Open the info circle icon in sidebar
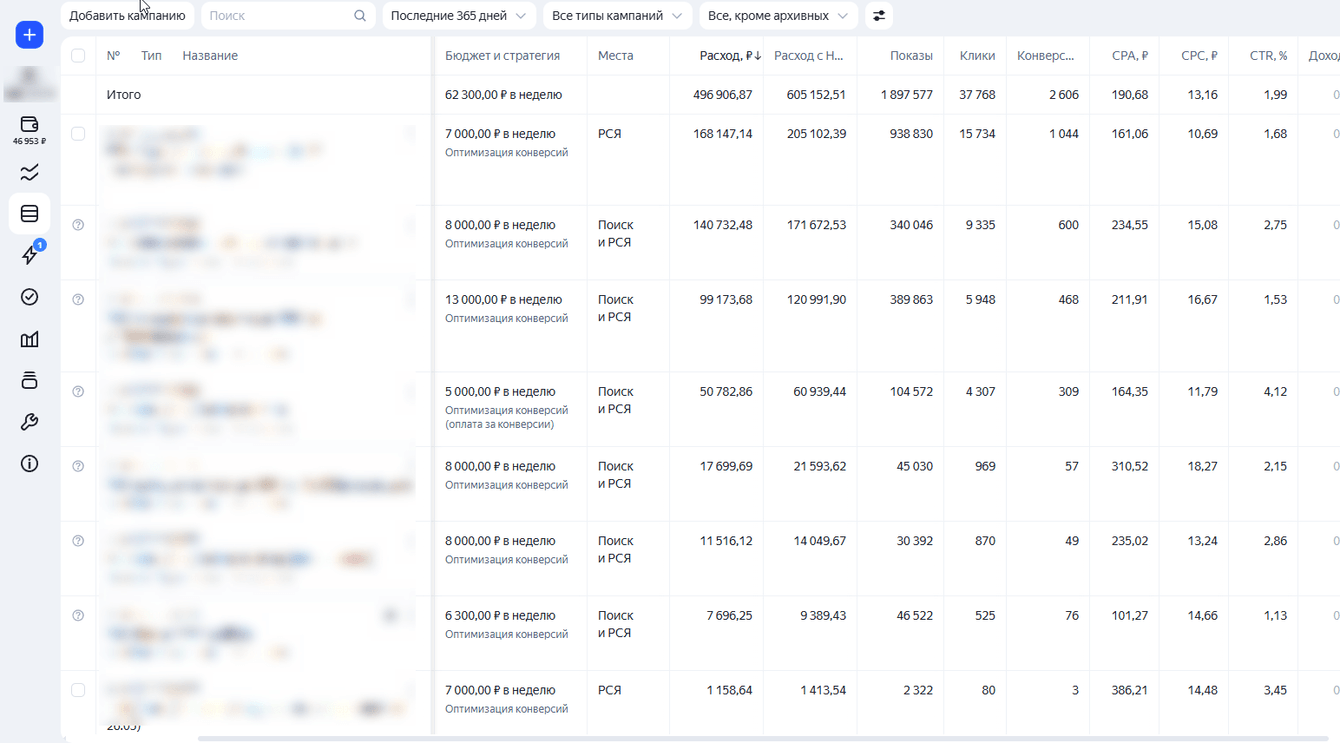The height and width of the screenshot is (743, 1340). (29, 464)
